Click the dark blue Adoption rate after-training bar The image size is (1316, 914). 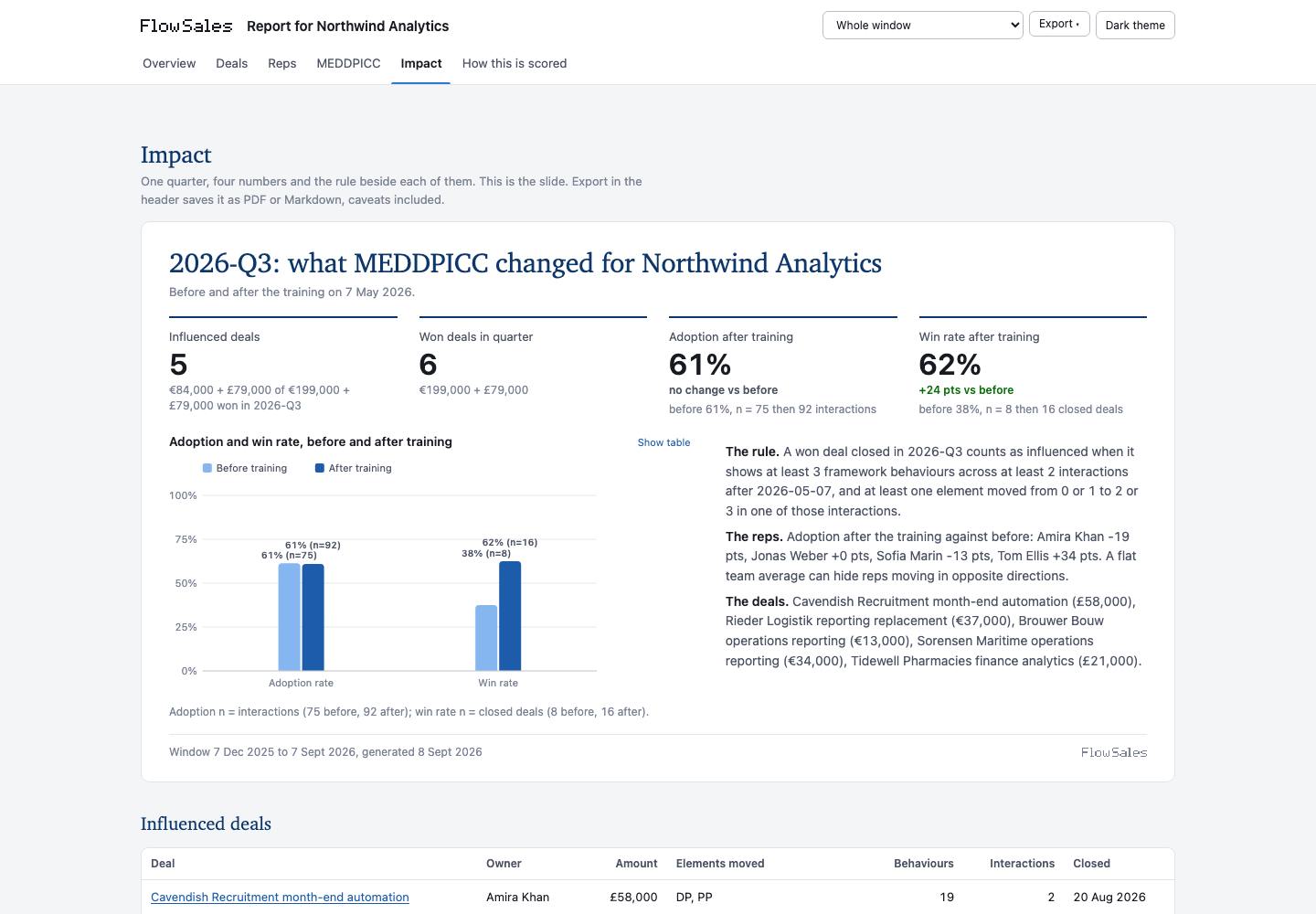tap(313, 618)
